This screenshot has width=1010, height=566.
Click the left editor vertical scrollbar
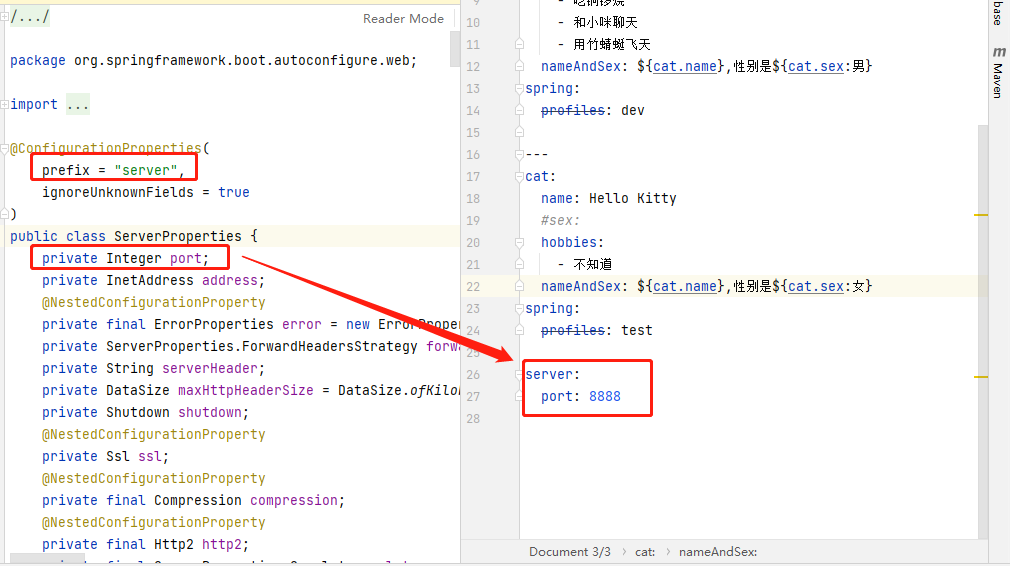click(455, 48)
